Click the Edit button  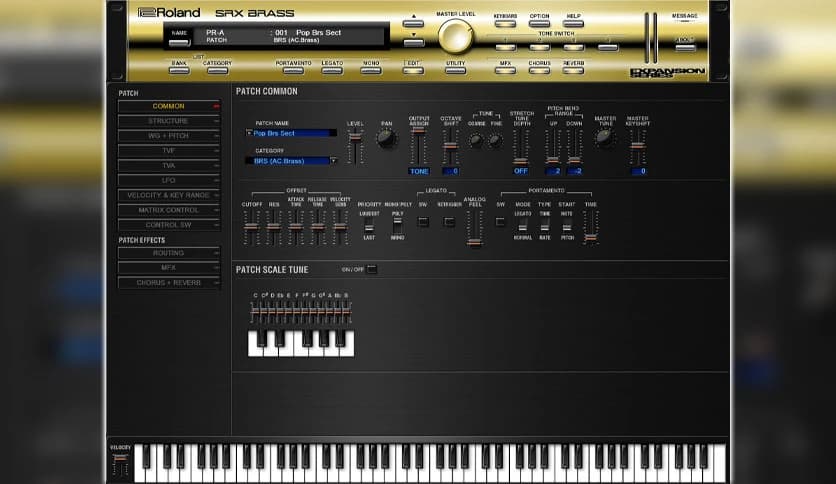[x=413, y=70]
